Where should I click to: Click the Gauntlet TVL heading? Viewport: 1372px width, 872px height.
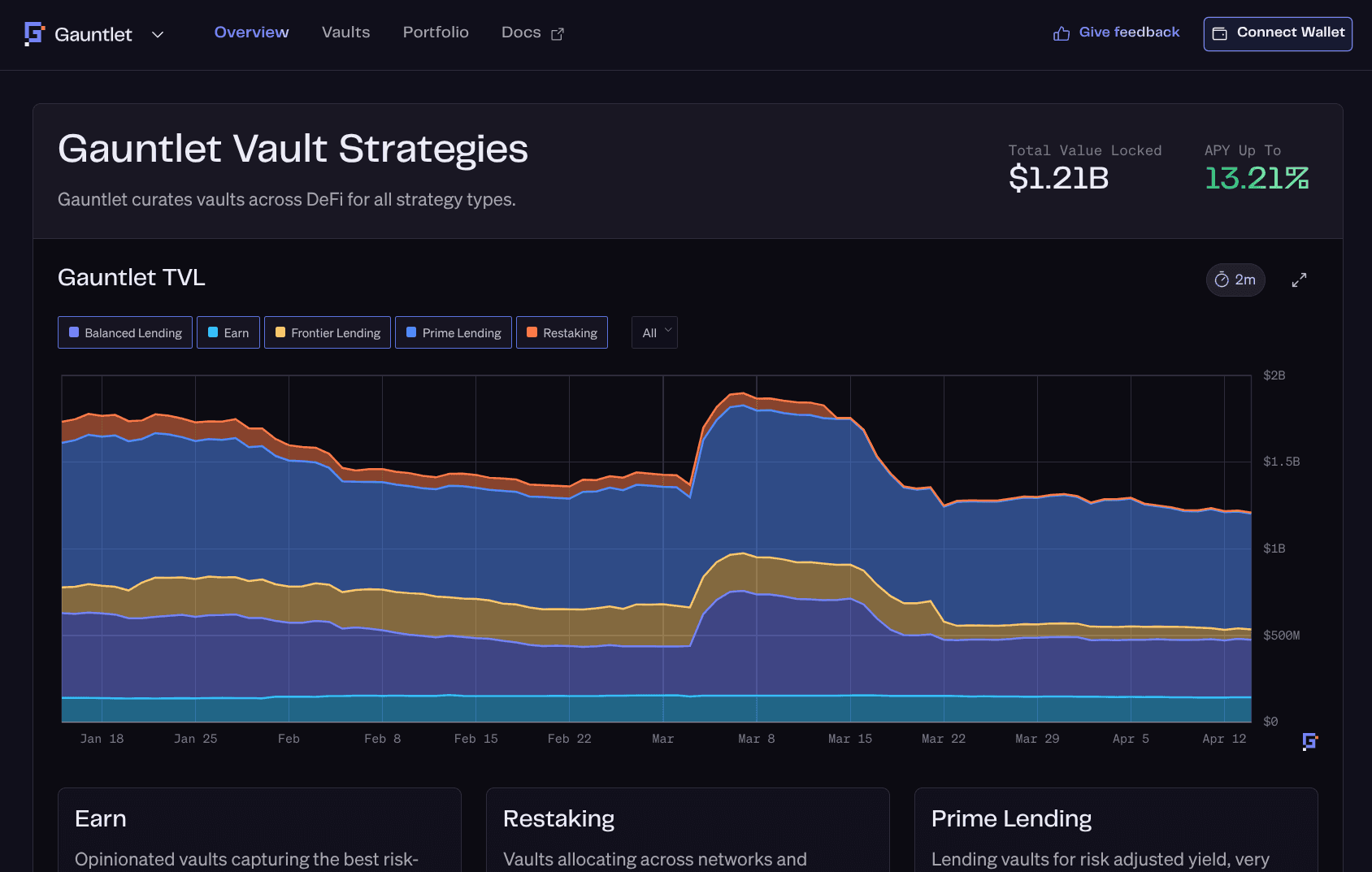(132, 278)
